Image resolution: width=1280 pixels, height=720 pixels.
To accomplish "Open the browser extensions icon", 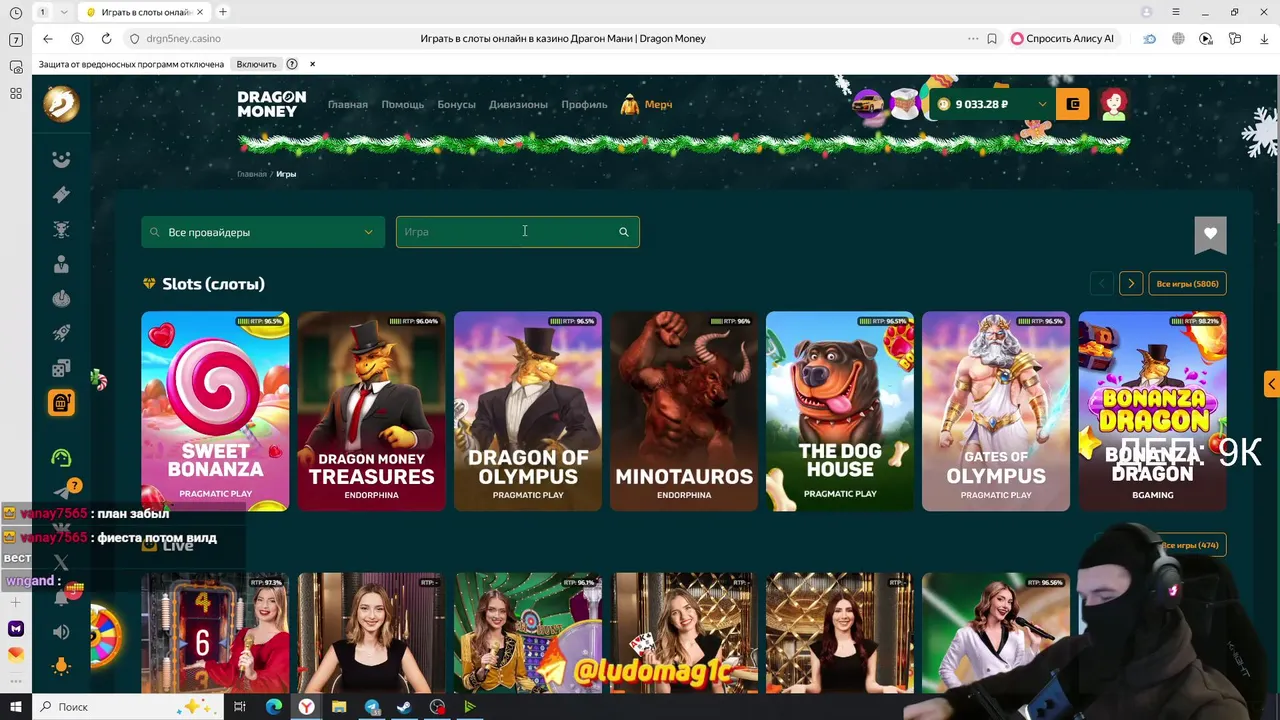I will [1235, 39].
